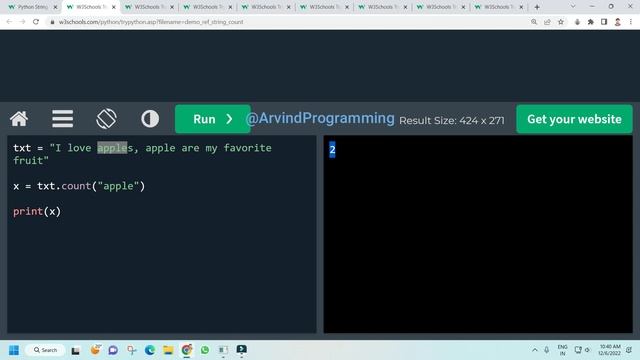Toggle dark/light theme contrast icon

tap(150, 119)
